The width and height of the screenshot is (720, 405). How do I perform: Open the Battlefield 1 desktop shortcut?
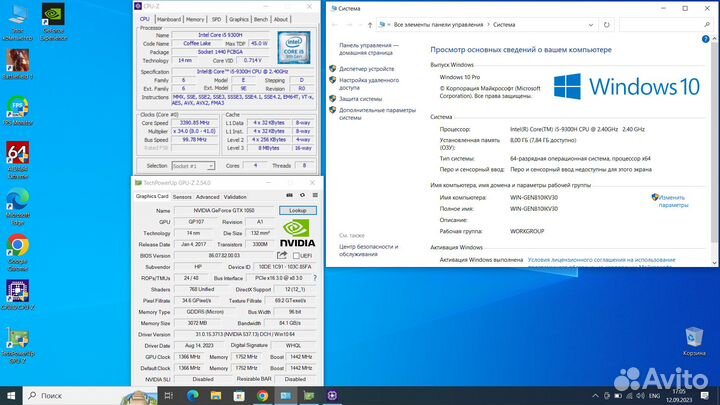pyautogui.click(x=18, y=64)
